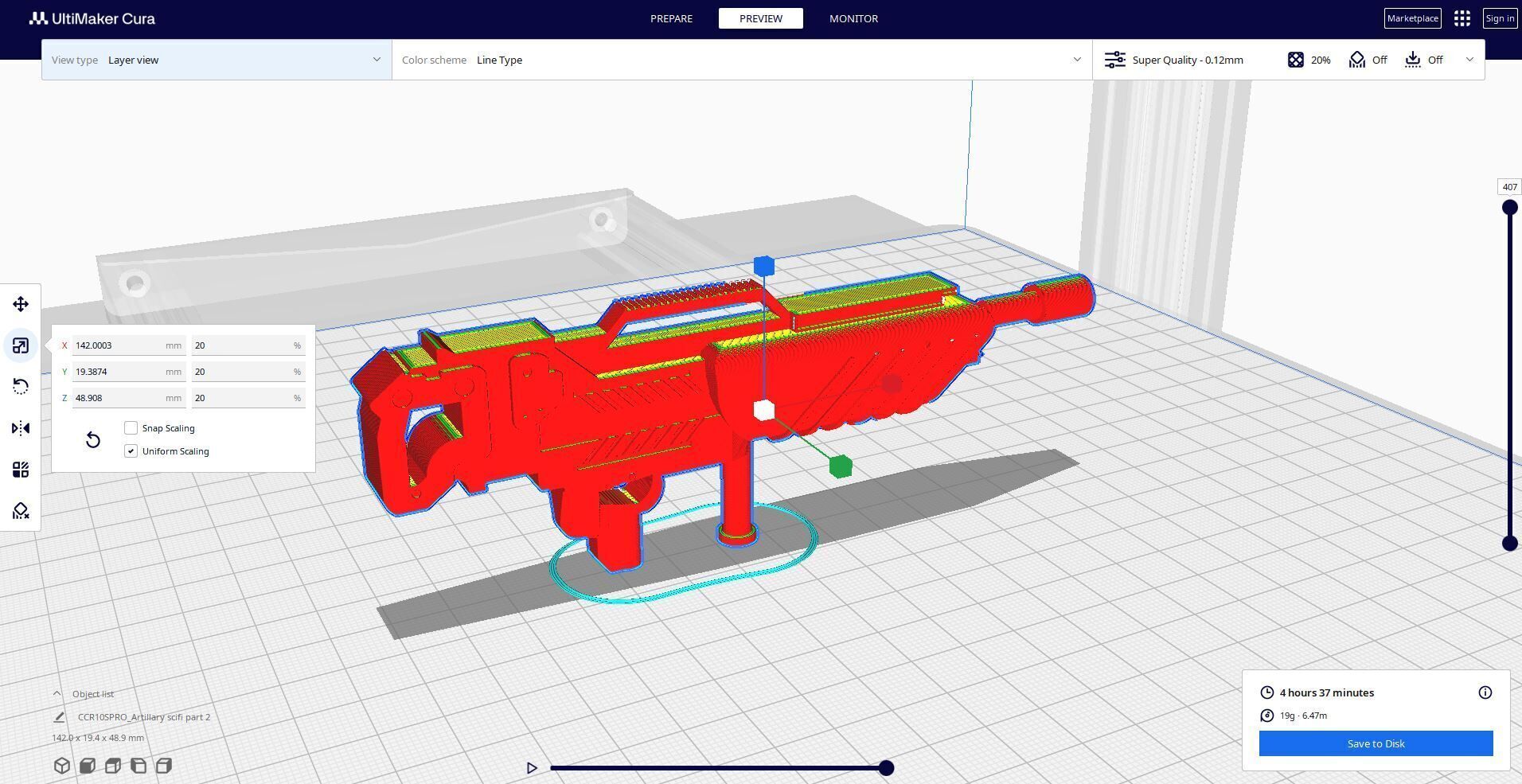Click the Y scale percent field
Viewport: 1522px width, 784px height.
[x=248, y=372]
